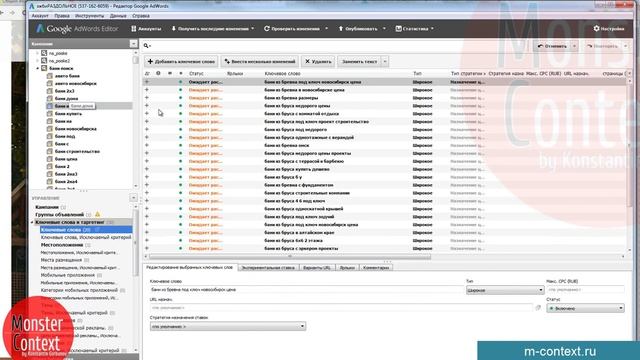Collapse the Бани поиск campaign node

[38, 68]
